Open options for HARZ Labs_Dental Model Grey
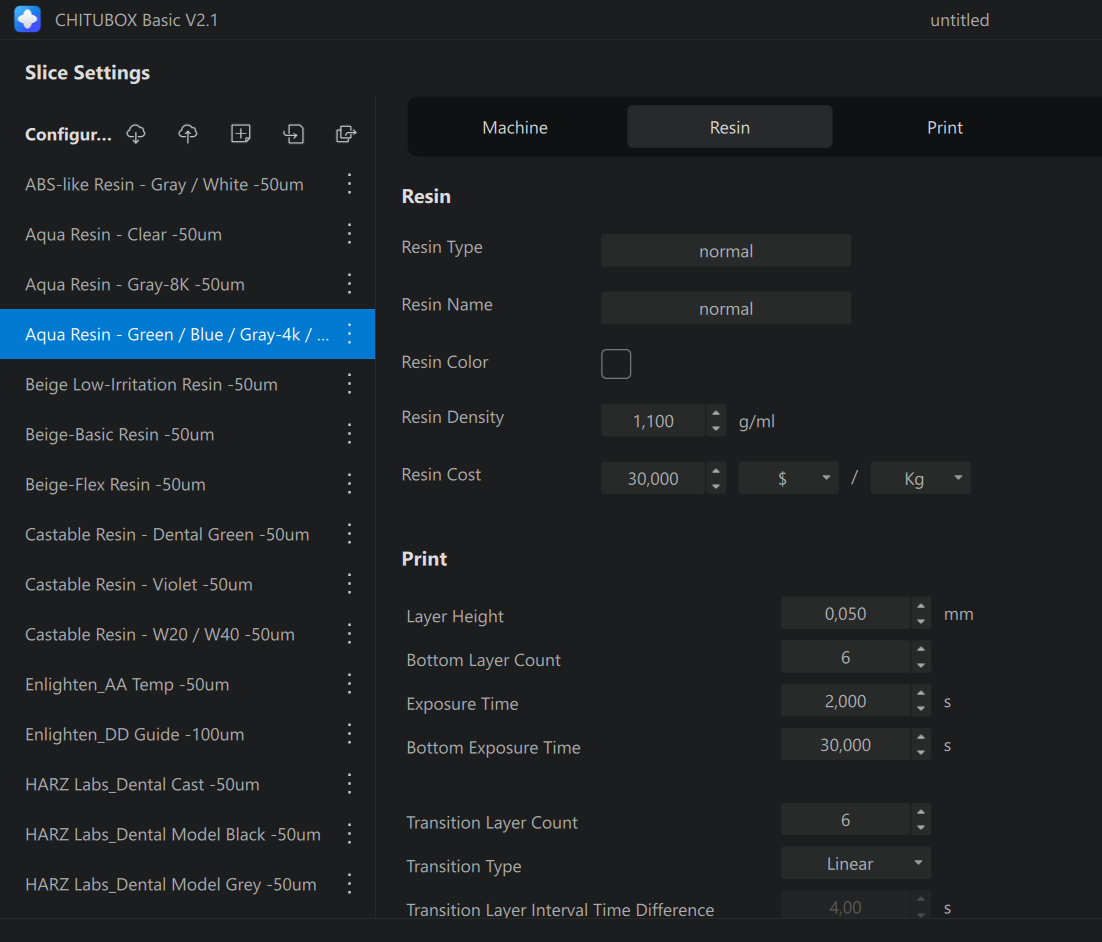 point(349,884)
